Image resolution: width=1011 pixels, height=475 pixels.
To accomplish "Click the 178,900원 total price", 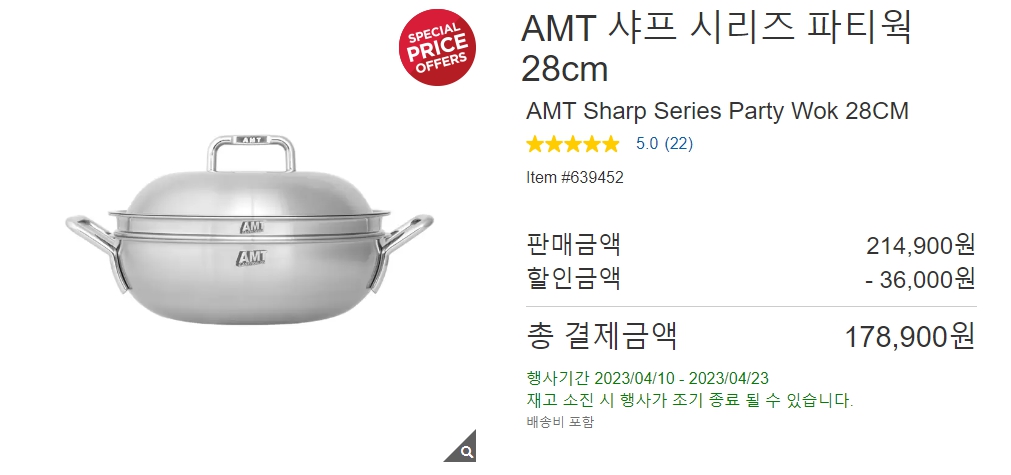I will point(910,337).
